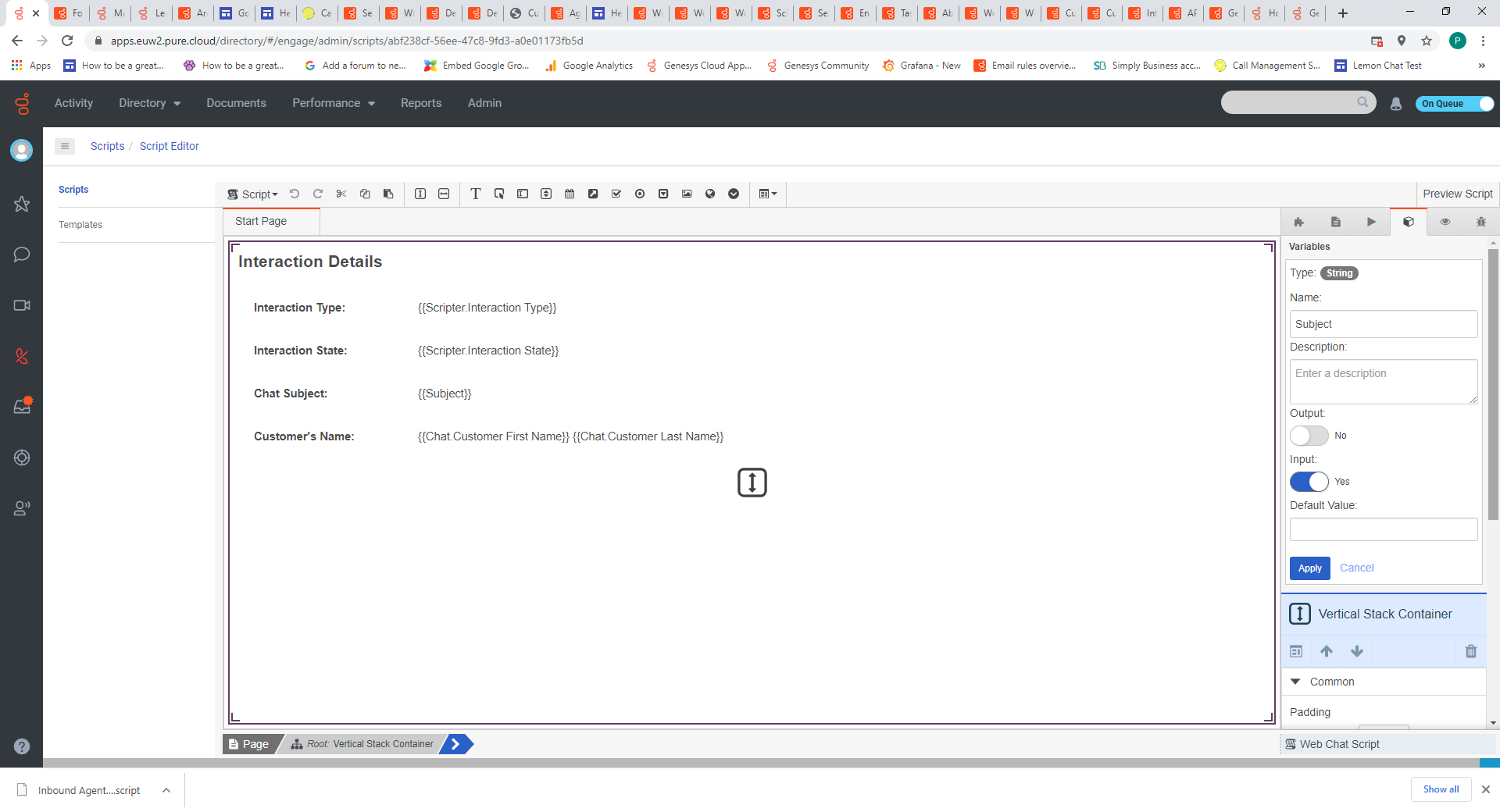Select the Start Page tab

pos(271,221)
